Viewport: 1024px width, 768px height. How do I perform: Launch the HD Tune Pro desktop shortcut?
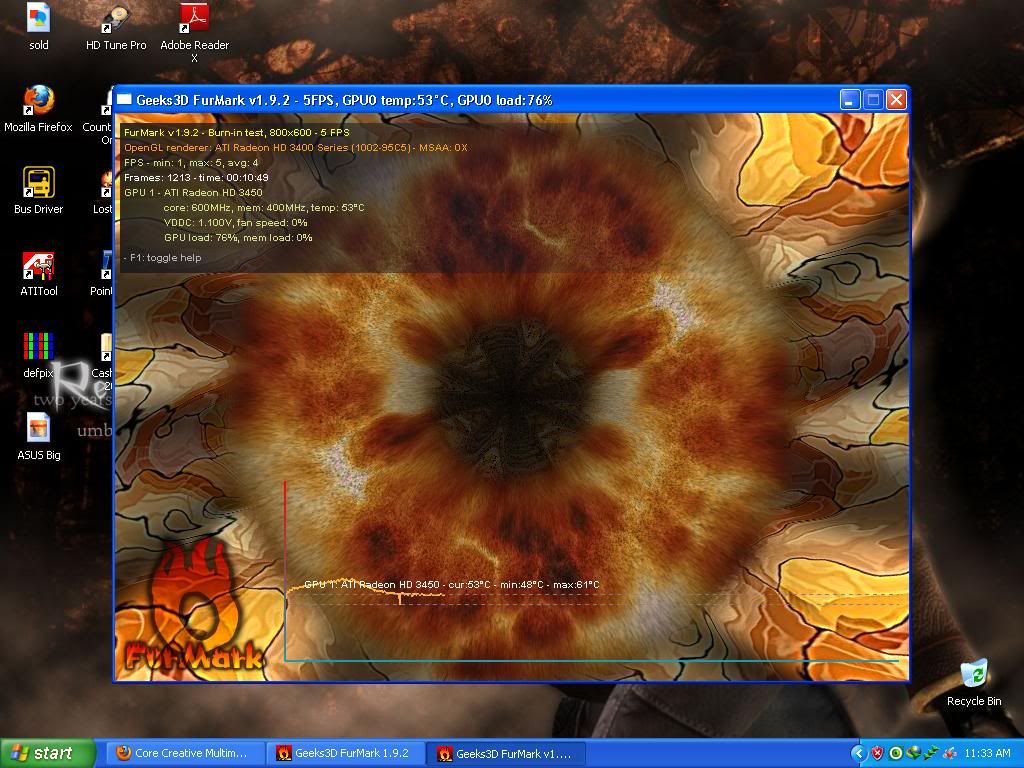[116, 26]
